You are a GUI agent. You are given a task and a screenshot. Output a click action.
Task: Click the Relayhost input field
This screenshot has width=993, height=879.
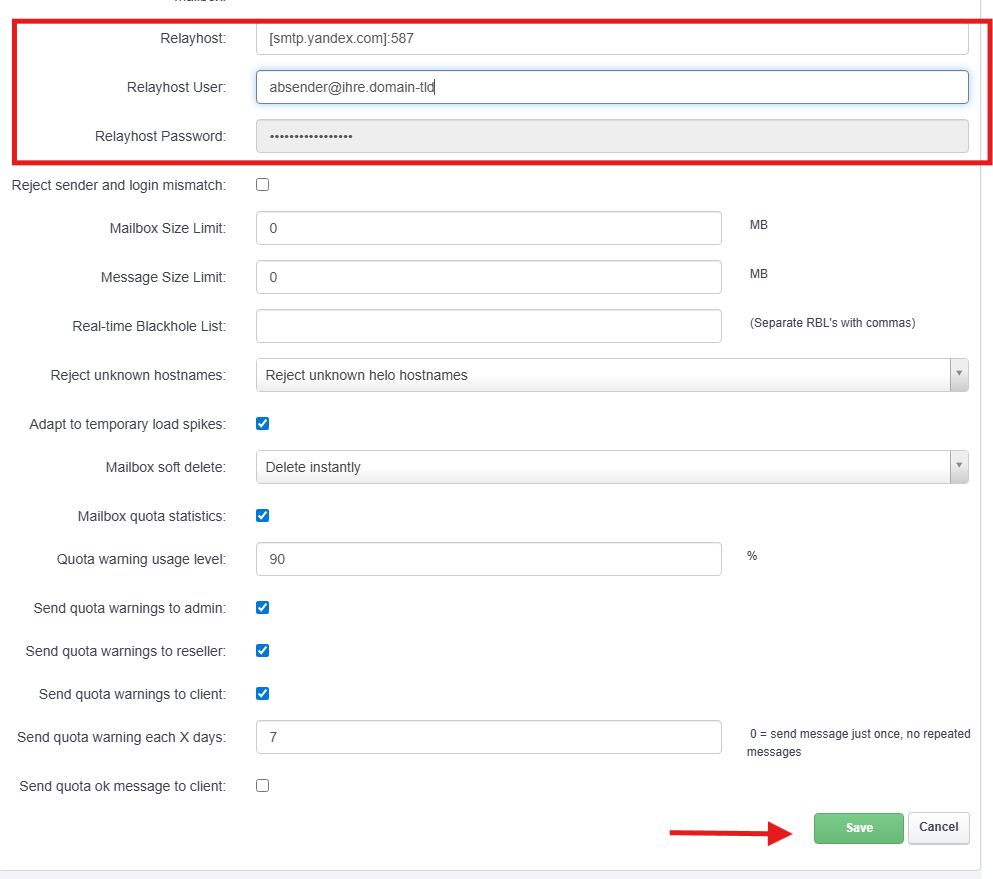click(x=611, y=39)
